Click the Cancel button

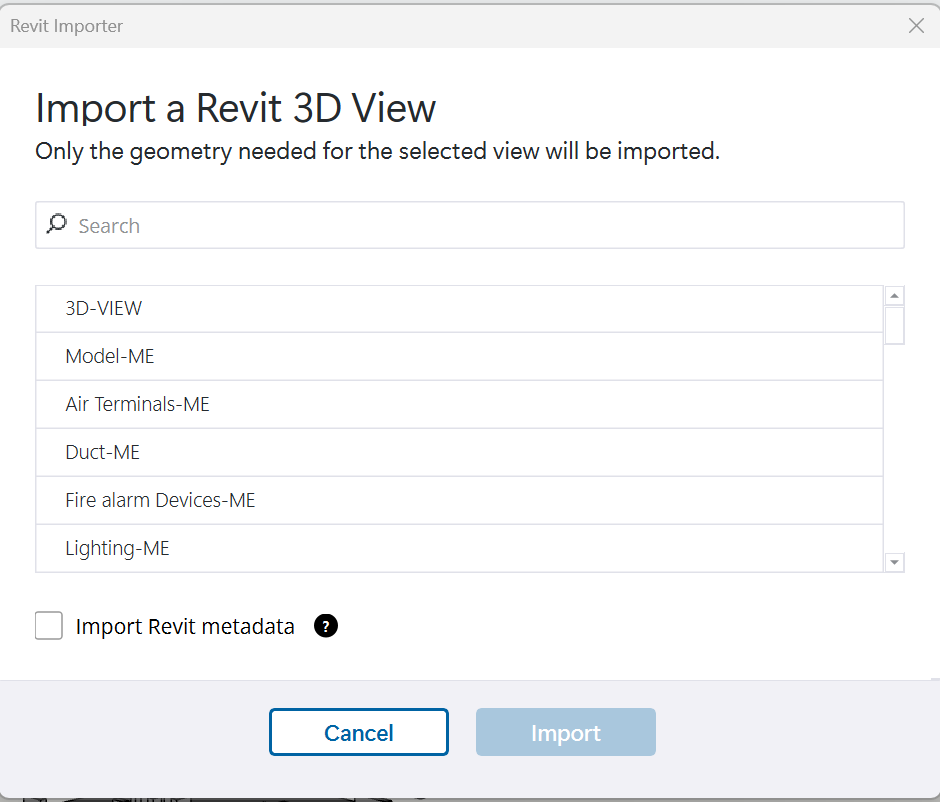click(x=358, y=731)
